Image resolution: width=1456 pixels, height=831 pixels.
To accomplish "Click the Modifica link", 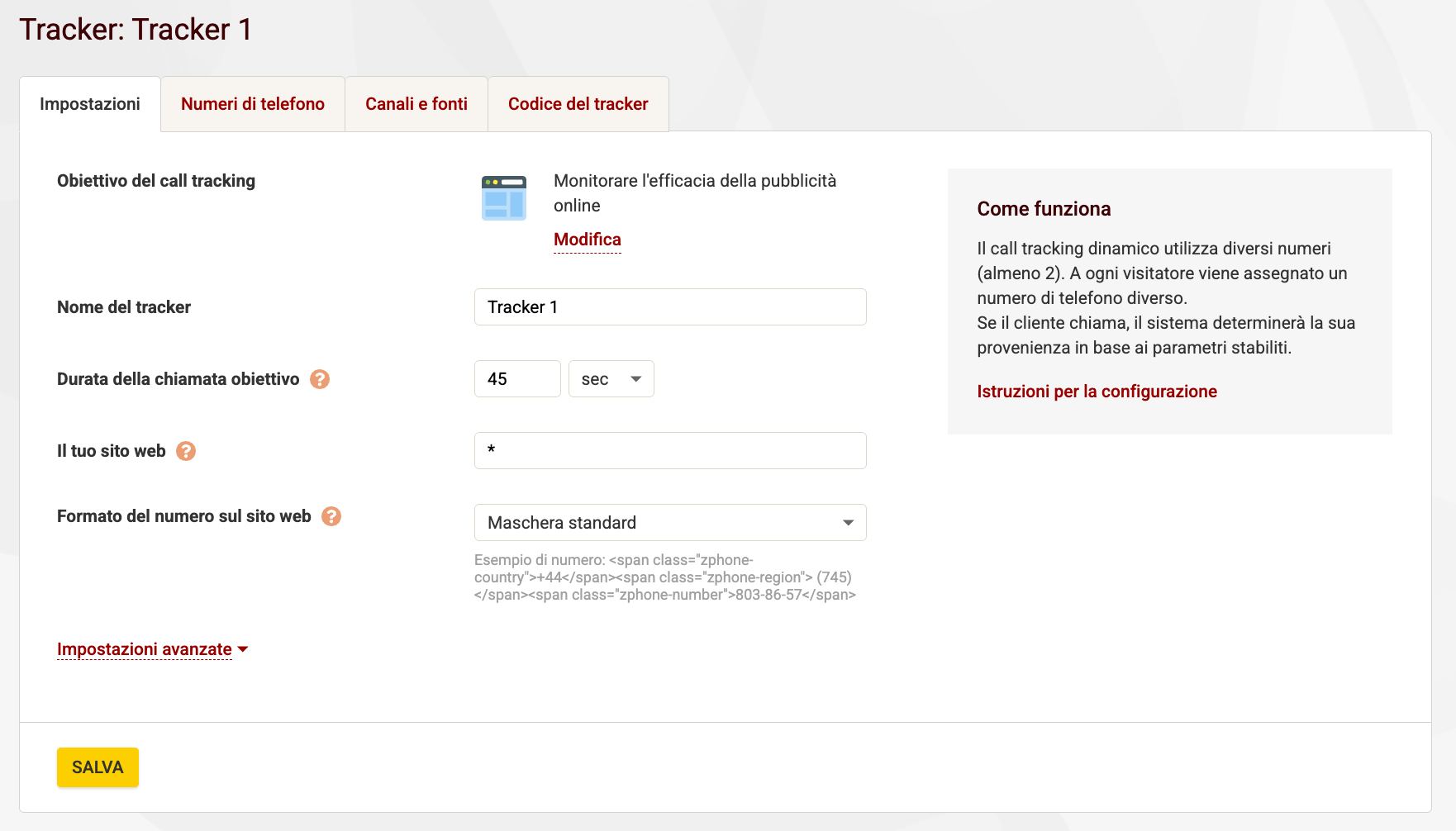I will [x=587, y=240].
